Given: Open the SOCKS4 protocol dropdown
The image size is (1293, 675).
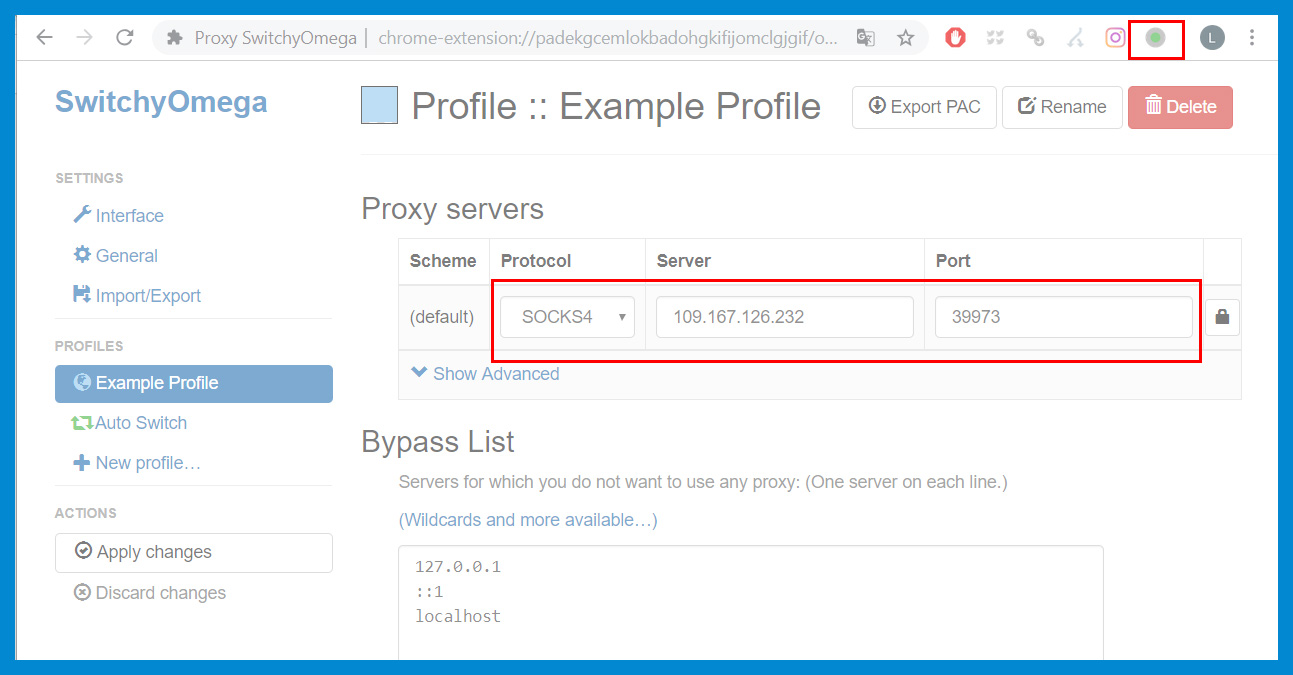Looking at the screenshot, I should (x=567, y=317).
